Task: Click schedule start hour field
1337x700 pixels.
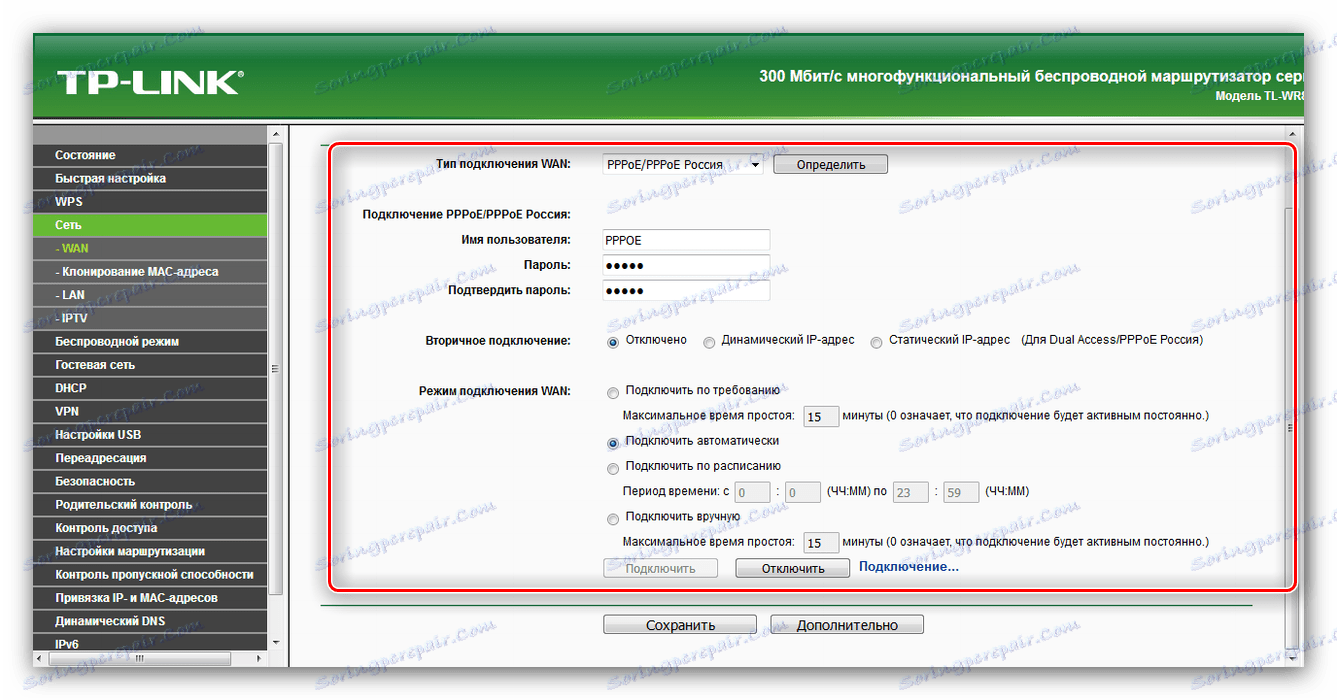Action: 753,492
